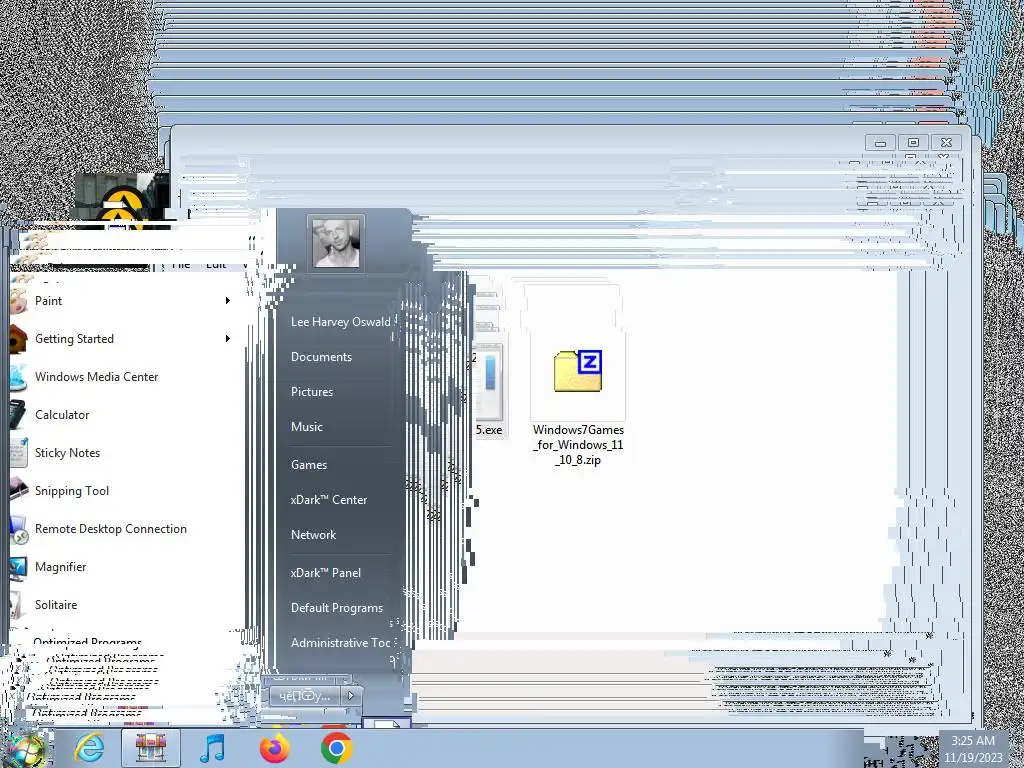Launch Google Chrome from the taskbar
1024x768 pixels.
pos(336,748)
